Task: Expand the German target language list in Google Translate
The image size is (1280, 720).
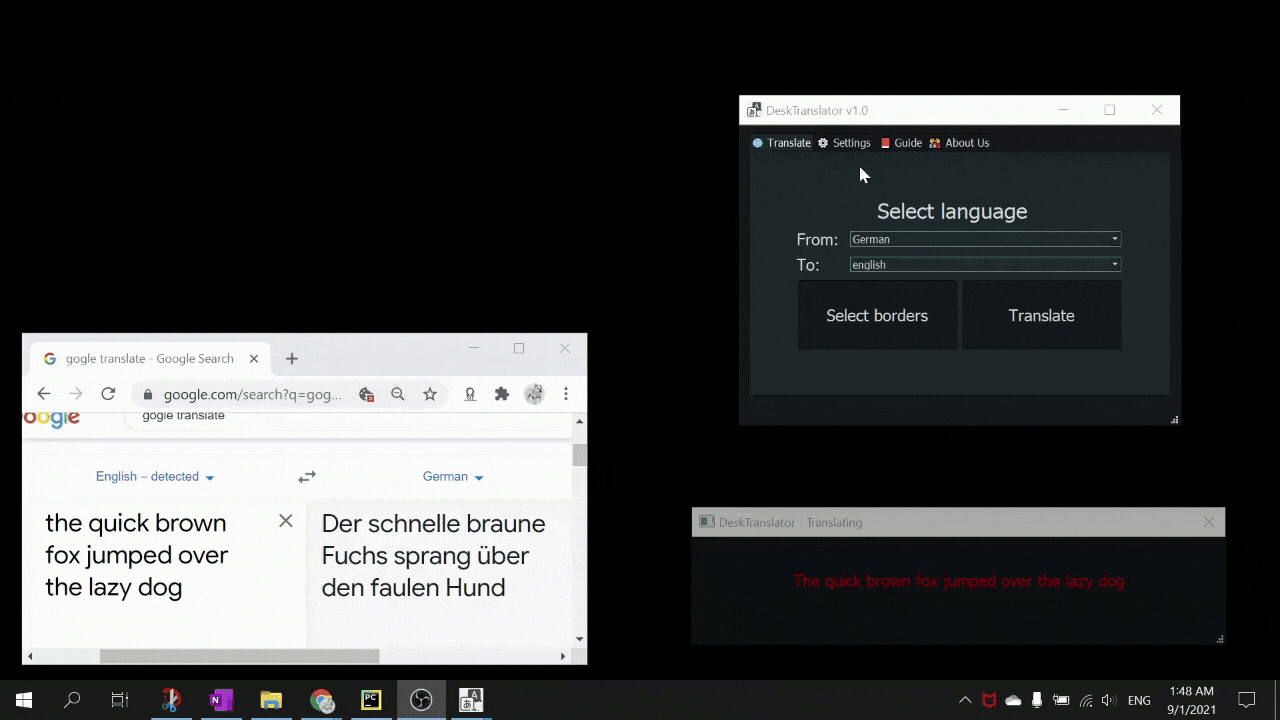Action: (453, 477)
